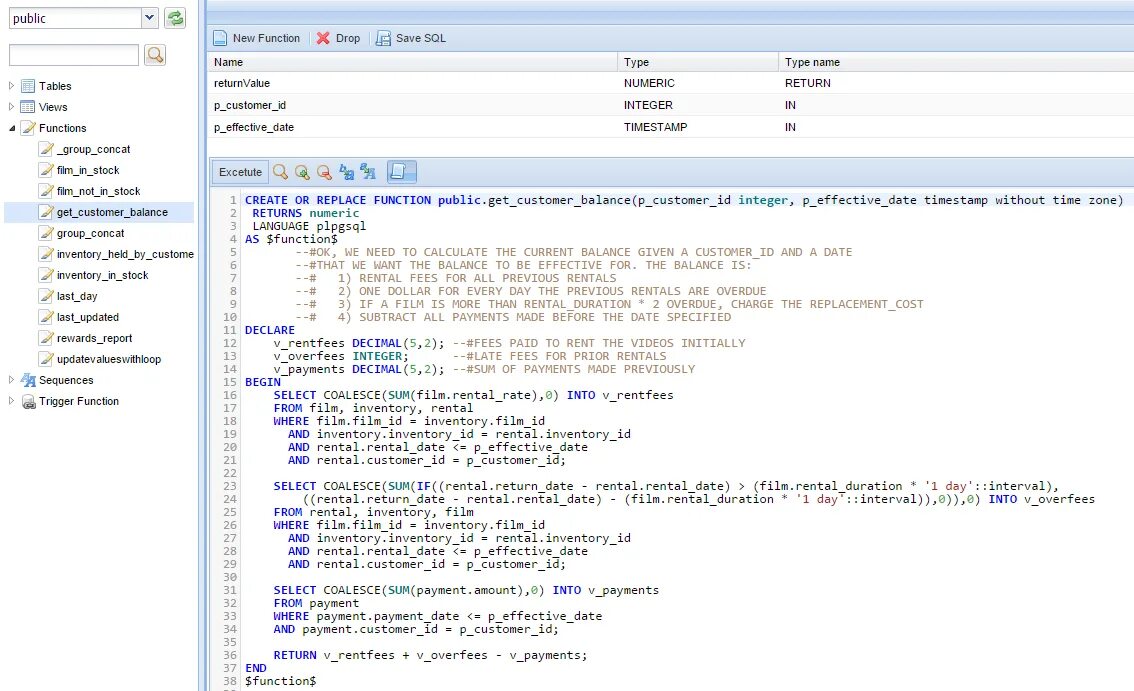Screen dimensions: 1134x691
Task: Click the Tables grid icon
Action: pos(28,86)
